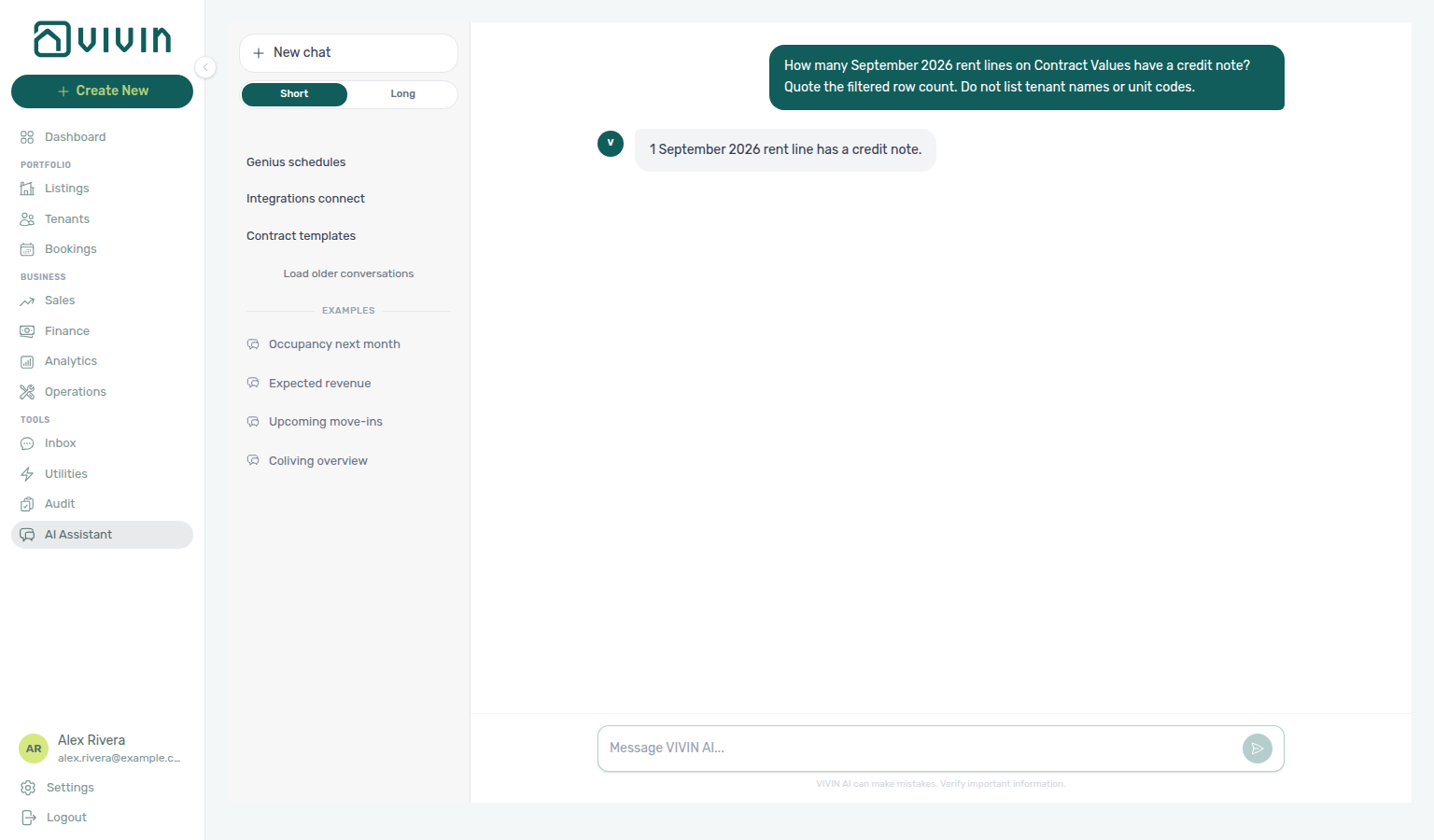This screenshot has width=1434, height=840.
Task: Click the Tenants people icon
Action: 27,219
